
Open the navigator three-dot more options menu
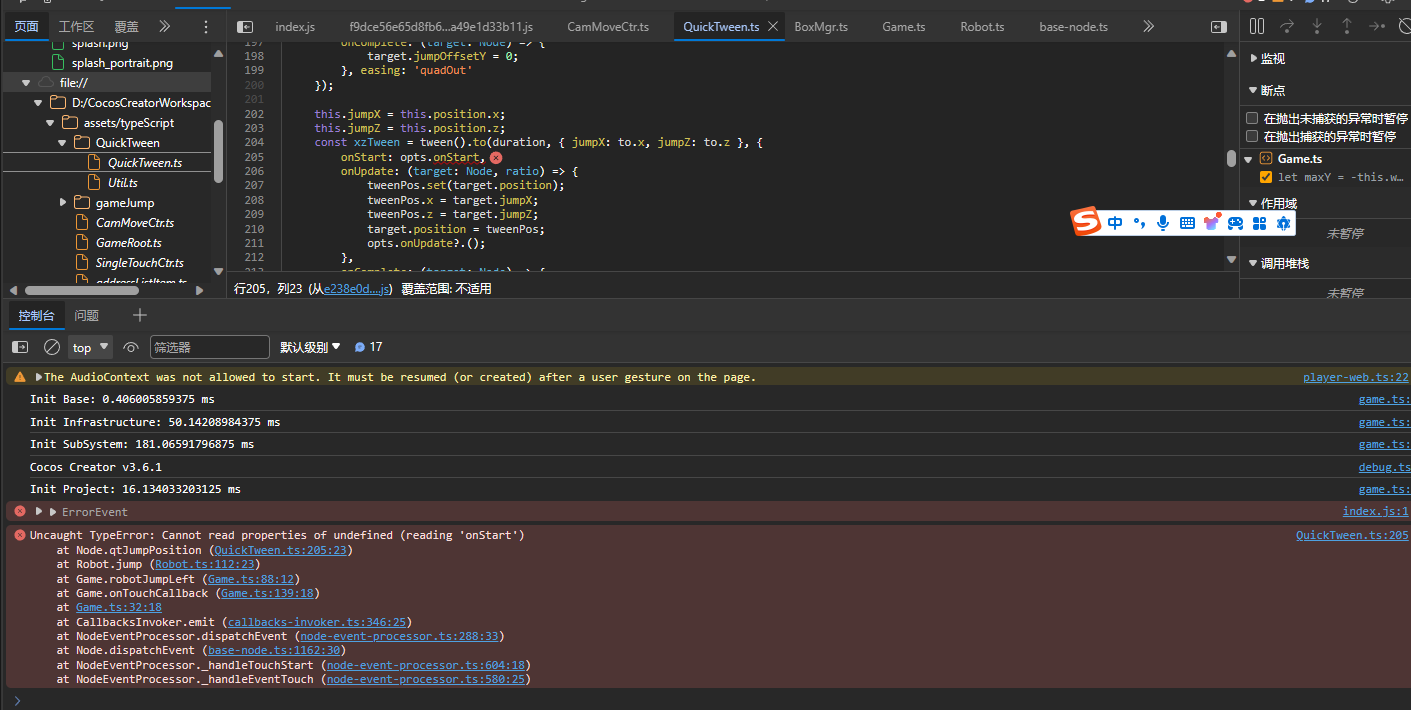(206, 27)
